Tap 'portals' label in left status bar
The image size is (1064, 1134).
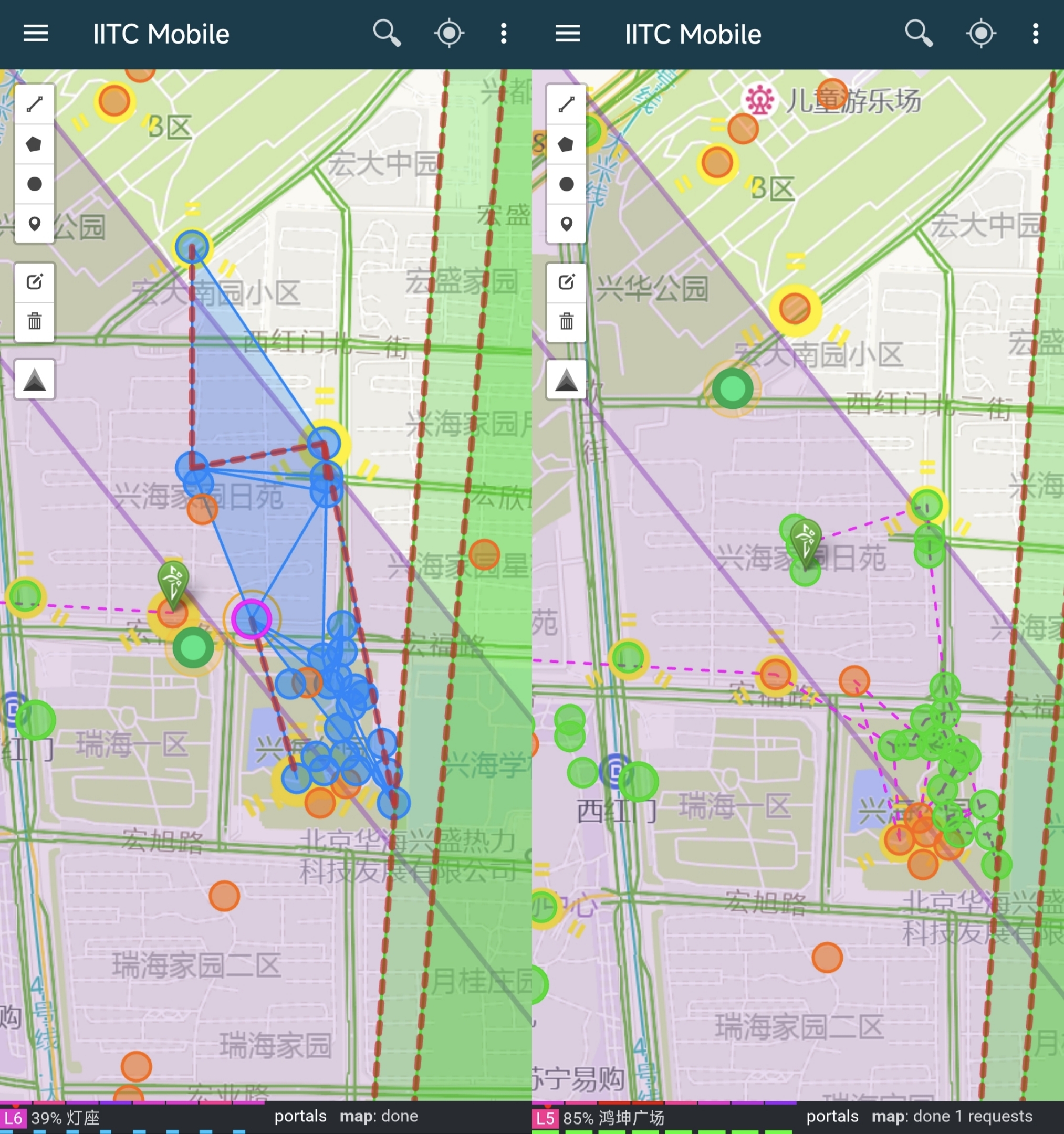pos(300,1116)
